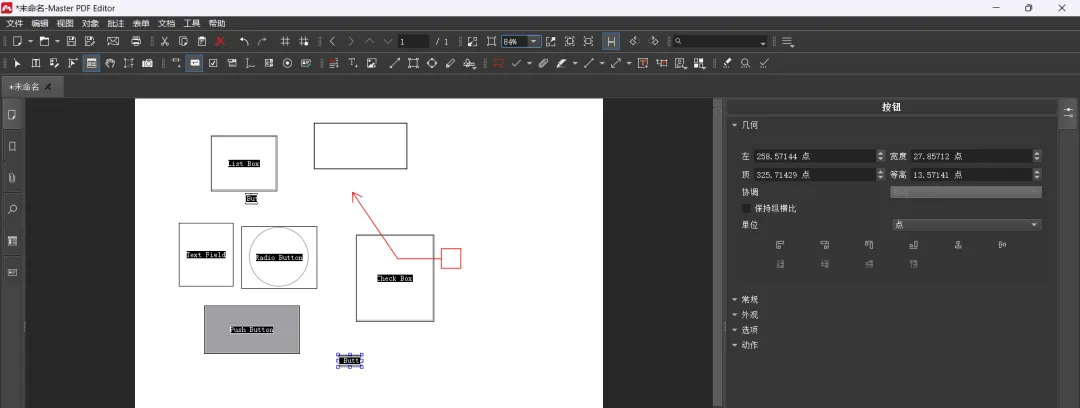Toggle the grid display icon
This screenshot has width=1080, height=408.
tap(285, 41)
